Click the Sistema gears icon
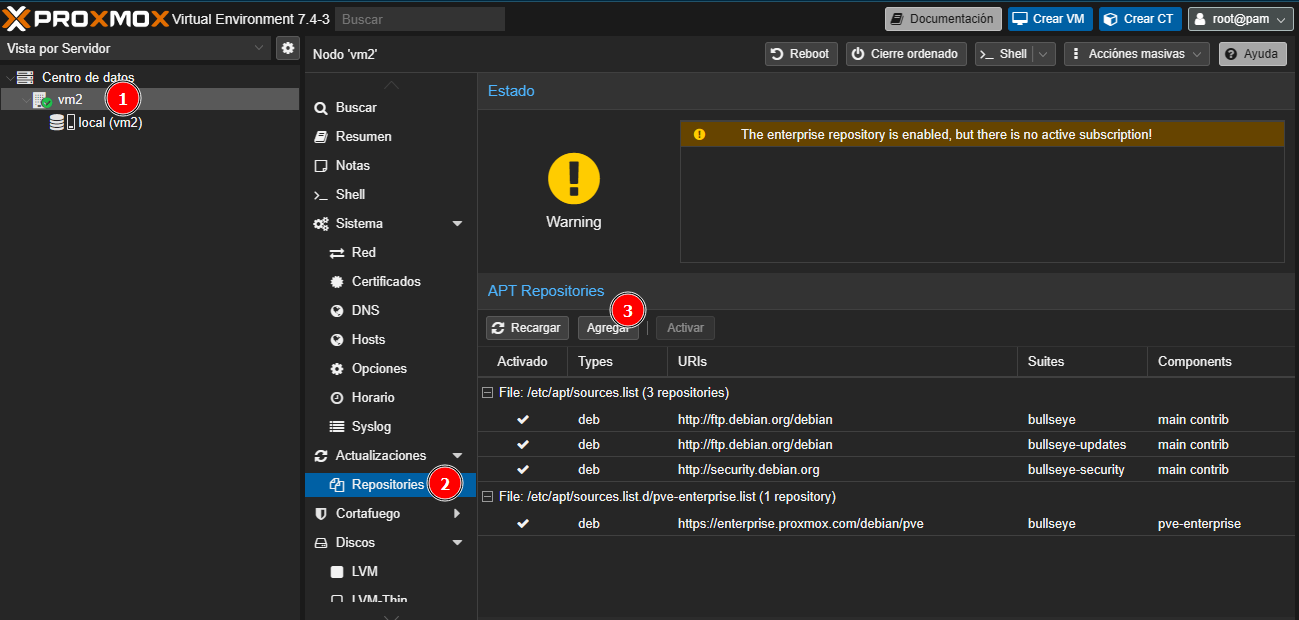 [x=321, y=223]
